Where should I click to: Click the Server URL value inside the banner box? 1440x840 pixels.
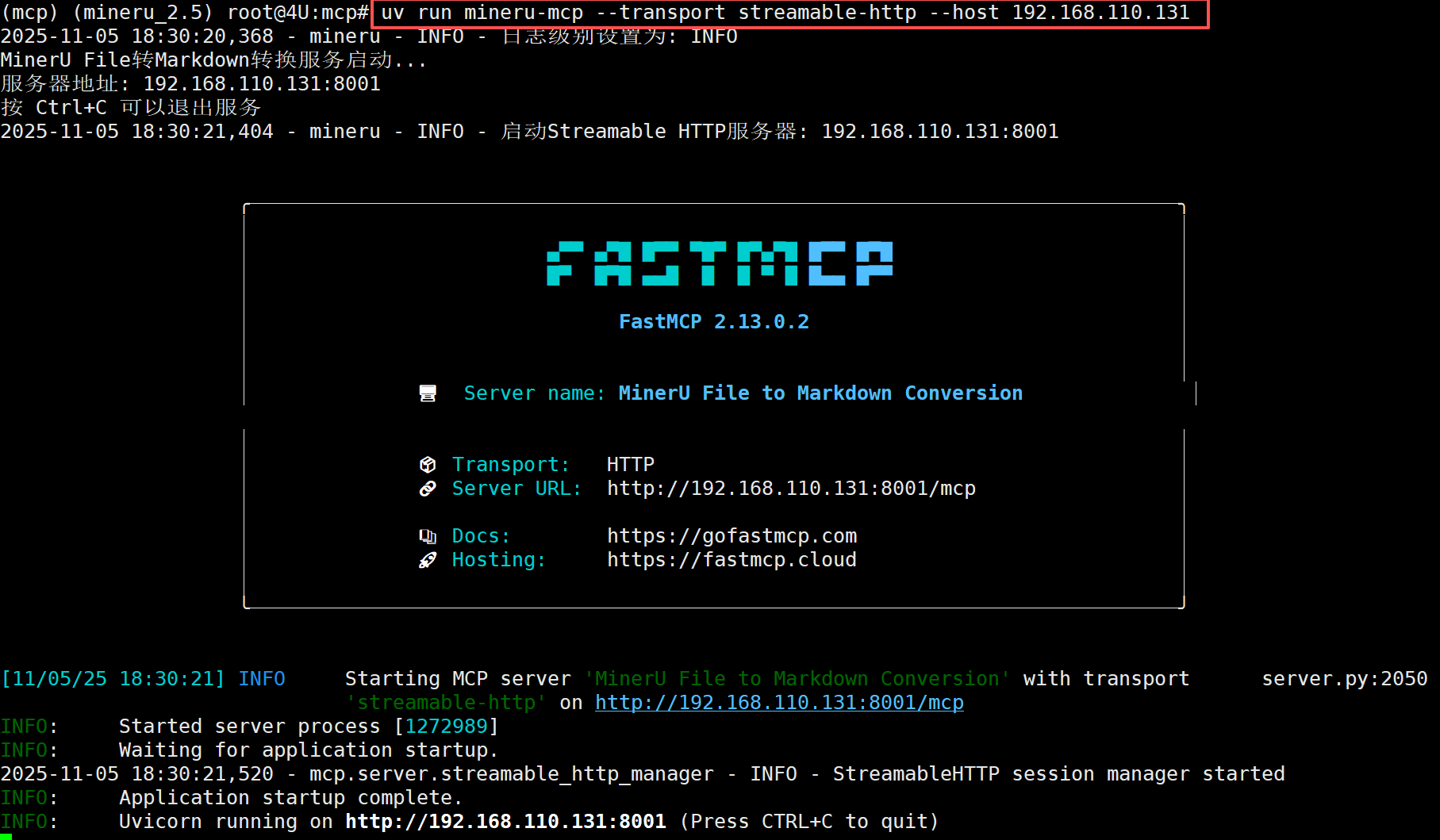pos(791,489)
